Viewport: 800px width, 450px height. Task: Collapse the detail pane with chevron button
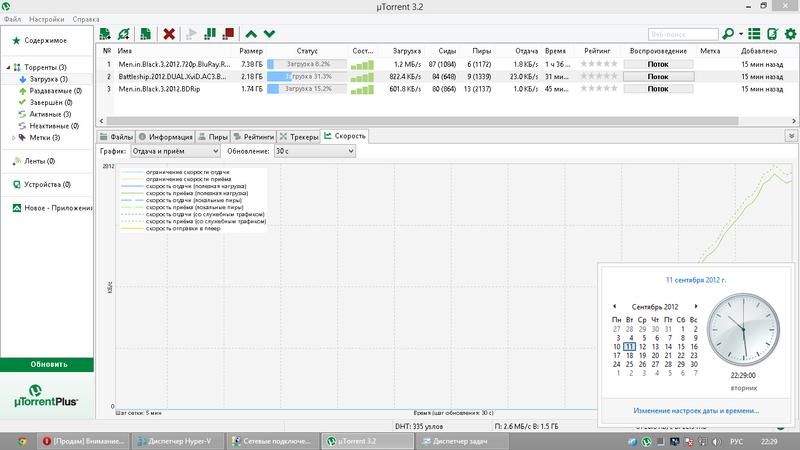(791, 136)
